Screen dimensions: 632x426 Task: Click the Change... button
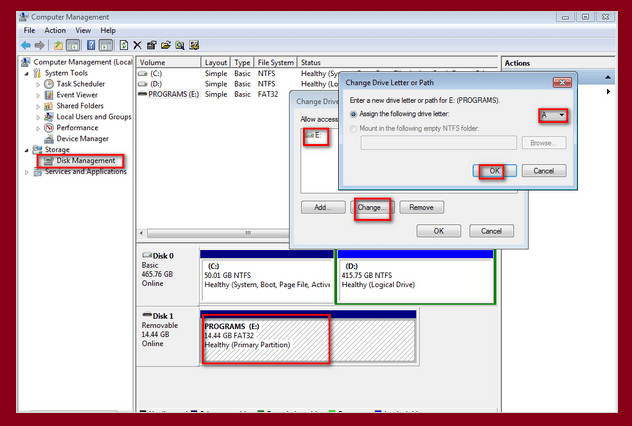pyautogui.click(x=372, y=208)
